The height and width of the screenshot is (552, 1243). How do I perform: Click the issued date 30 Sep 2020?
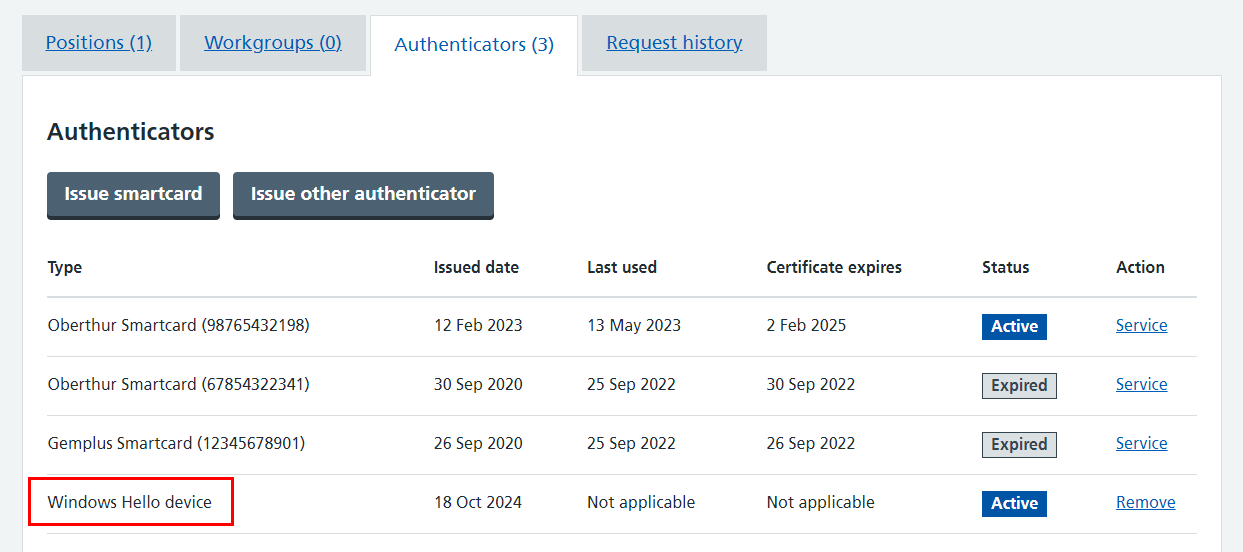click(478, 385)
